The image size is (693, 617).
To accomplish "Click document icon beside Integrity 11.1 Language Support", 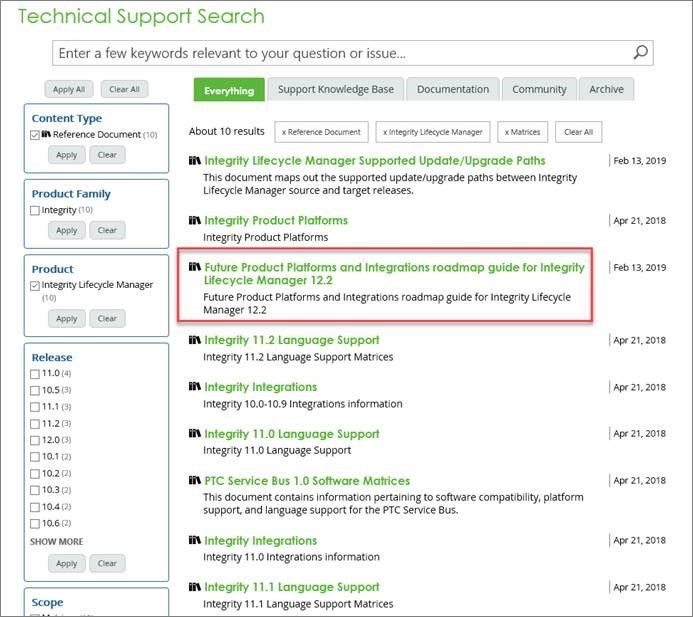I will tap(195, 587).
